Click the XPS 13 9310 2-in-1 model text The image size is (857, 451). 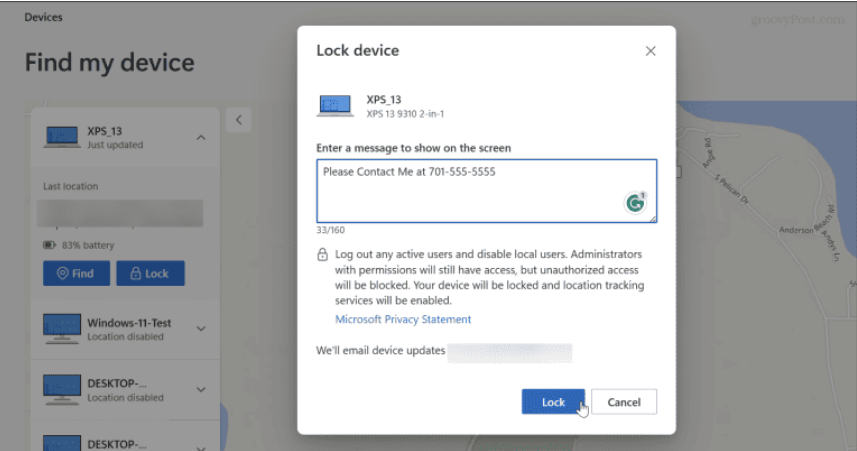[405, 114]
